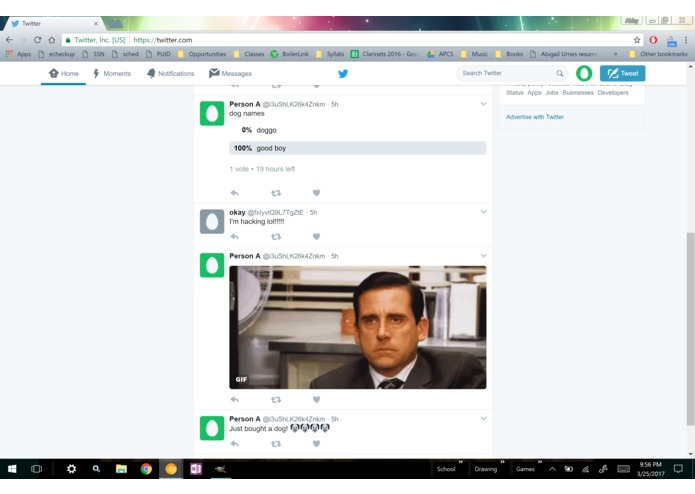The image size is (695, 494).
Task: Open the Syllabi bookmark folder
Action: [330, 54]
